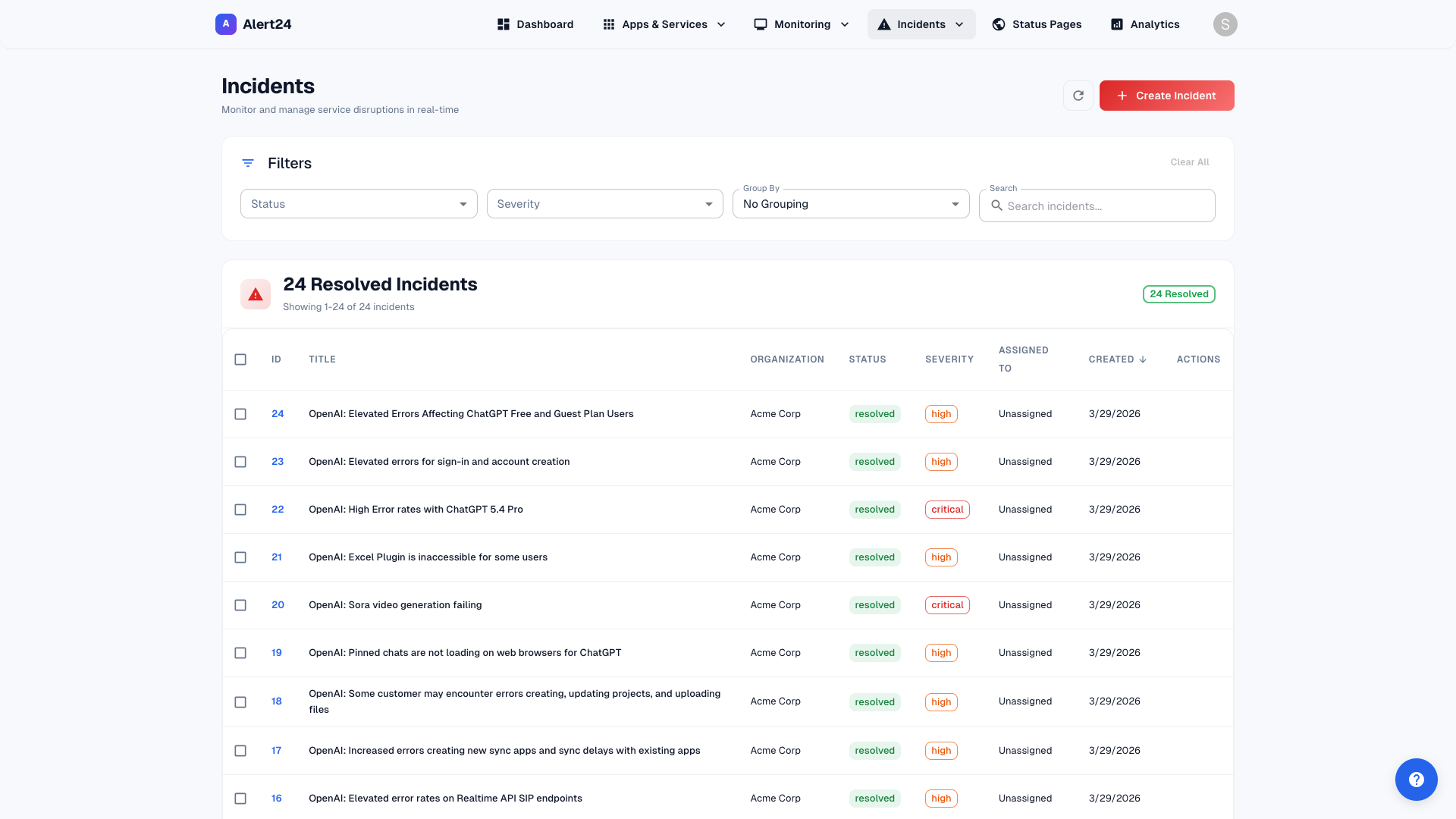Open the Severity filter dropdown
1456x819 pixels.
pos(604,203)
